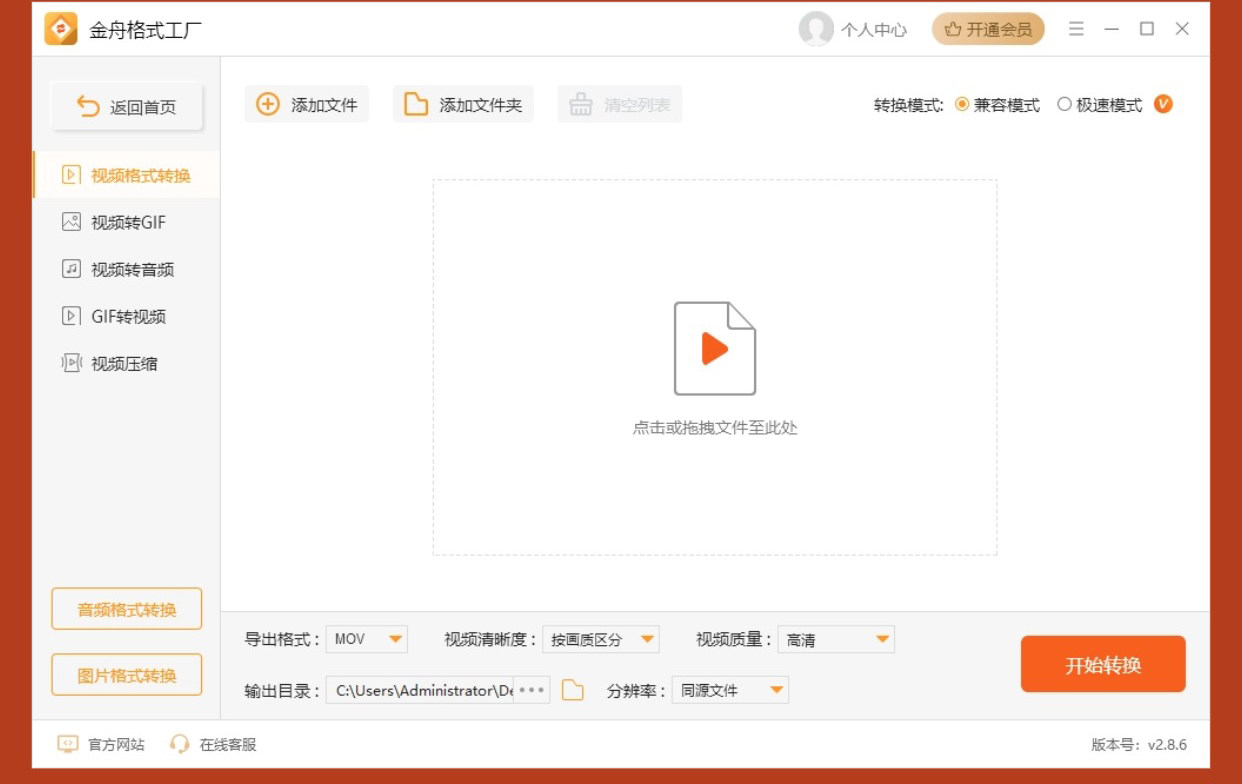Click the plus circle icon on 添加文件
The width and height of the screenshot is (1242, 784).
pos(268,104)
